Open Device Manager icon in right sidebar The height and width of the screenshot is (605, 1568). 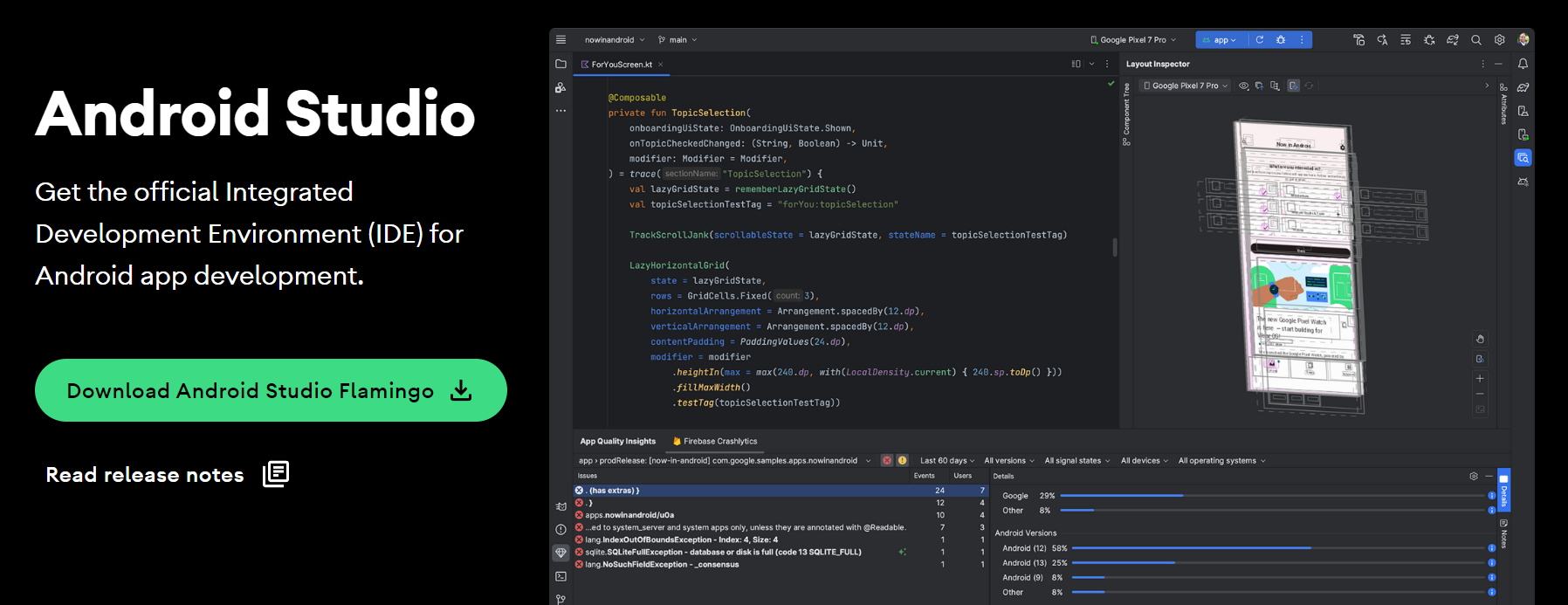pyautogui.click(x=1523, y=111)
